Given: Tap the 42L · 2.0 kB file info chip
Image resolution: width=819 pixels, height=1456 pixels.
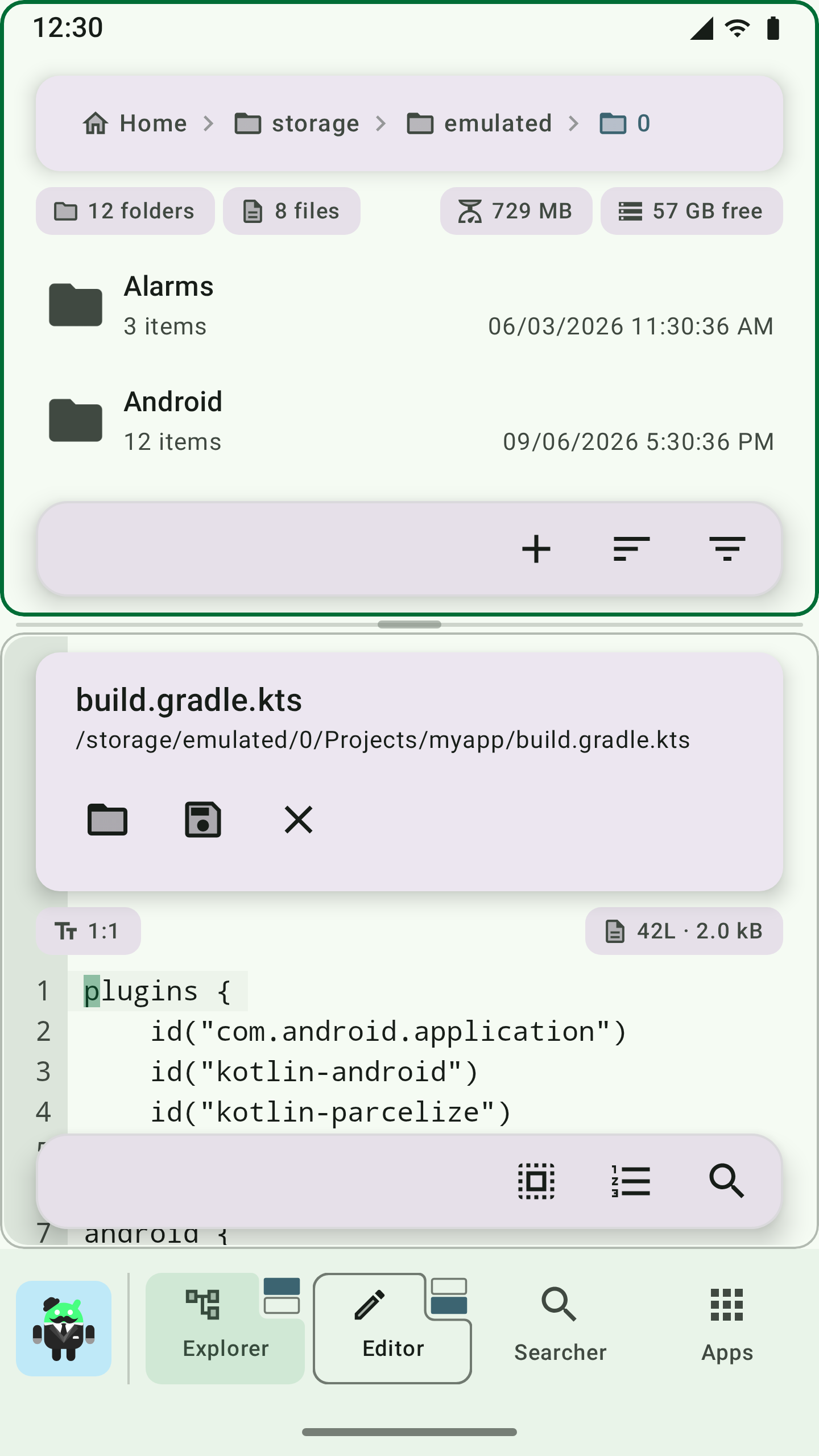Looking at the screenshot, I should tap(684, 931).
